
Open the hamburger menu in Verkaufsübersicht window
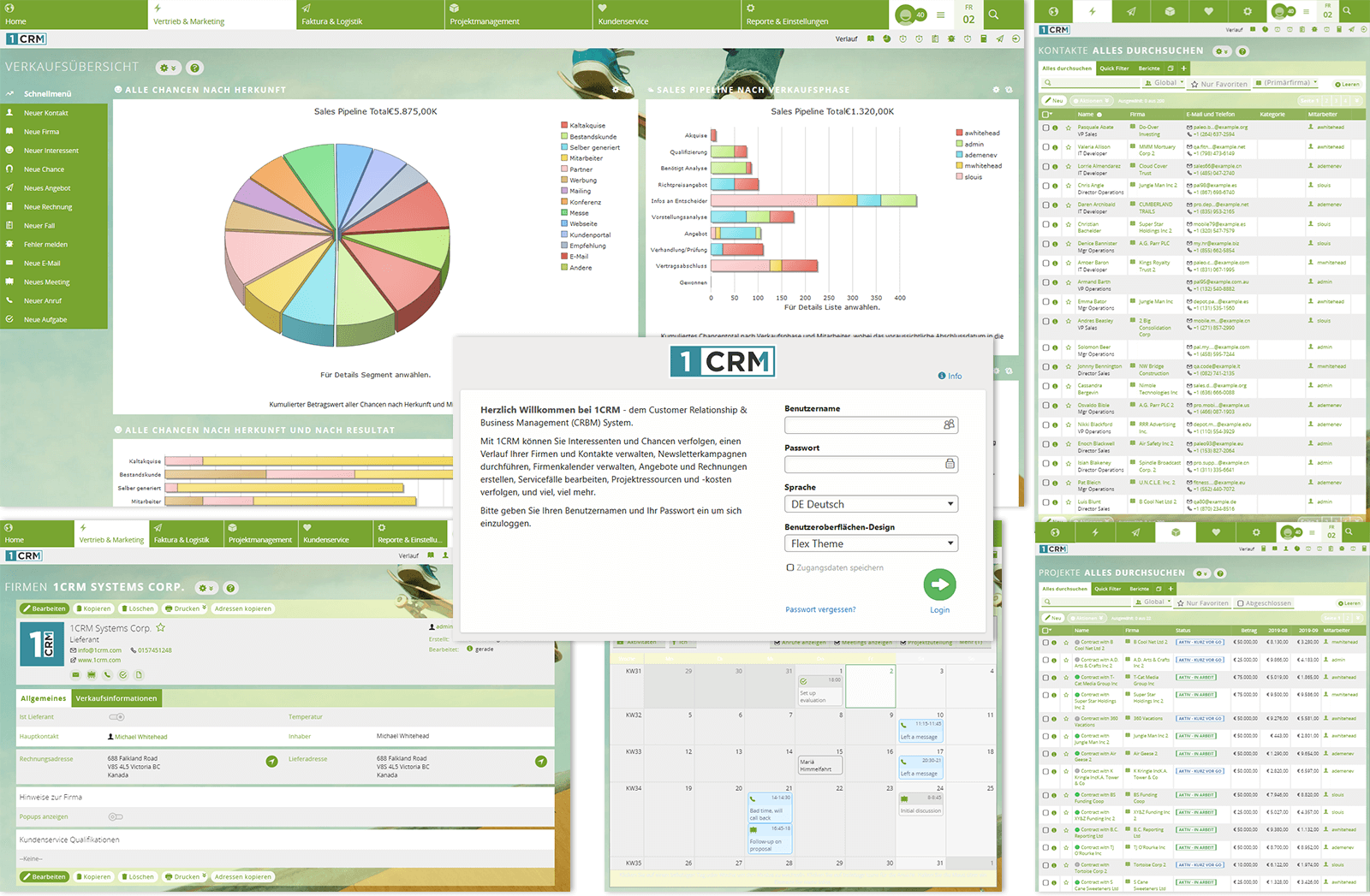pos(941,15)
